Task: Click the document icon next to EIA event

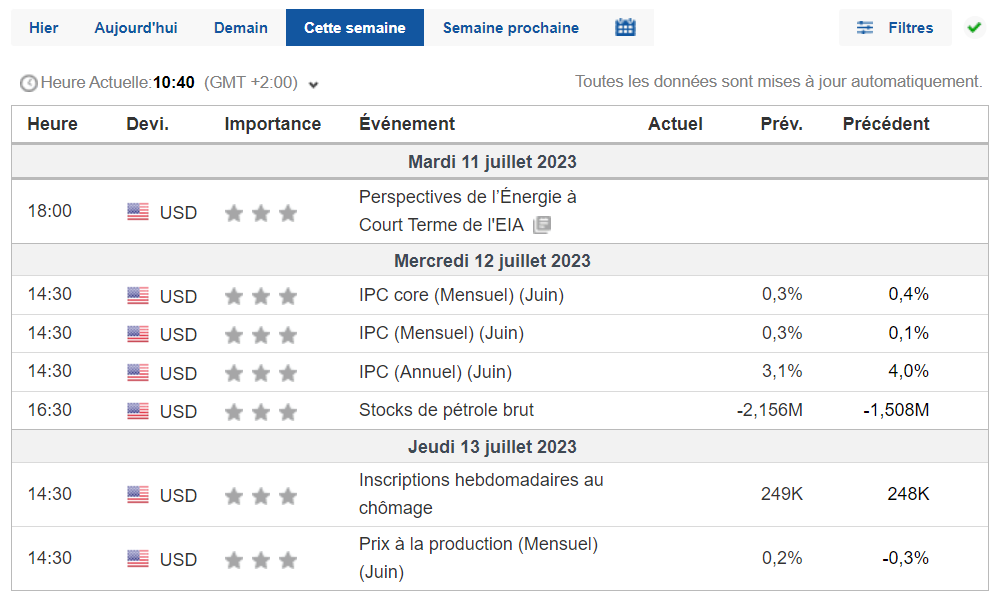Action: coord(541,226)
